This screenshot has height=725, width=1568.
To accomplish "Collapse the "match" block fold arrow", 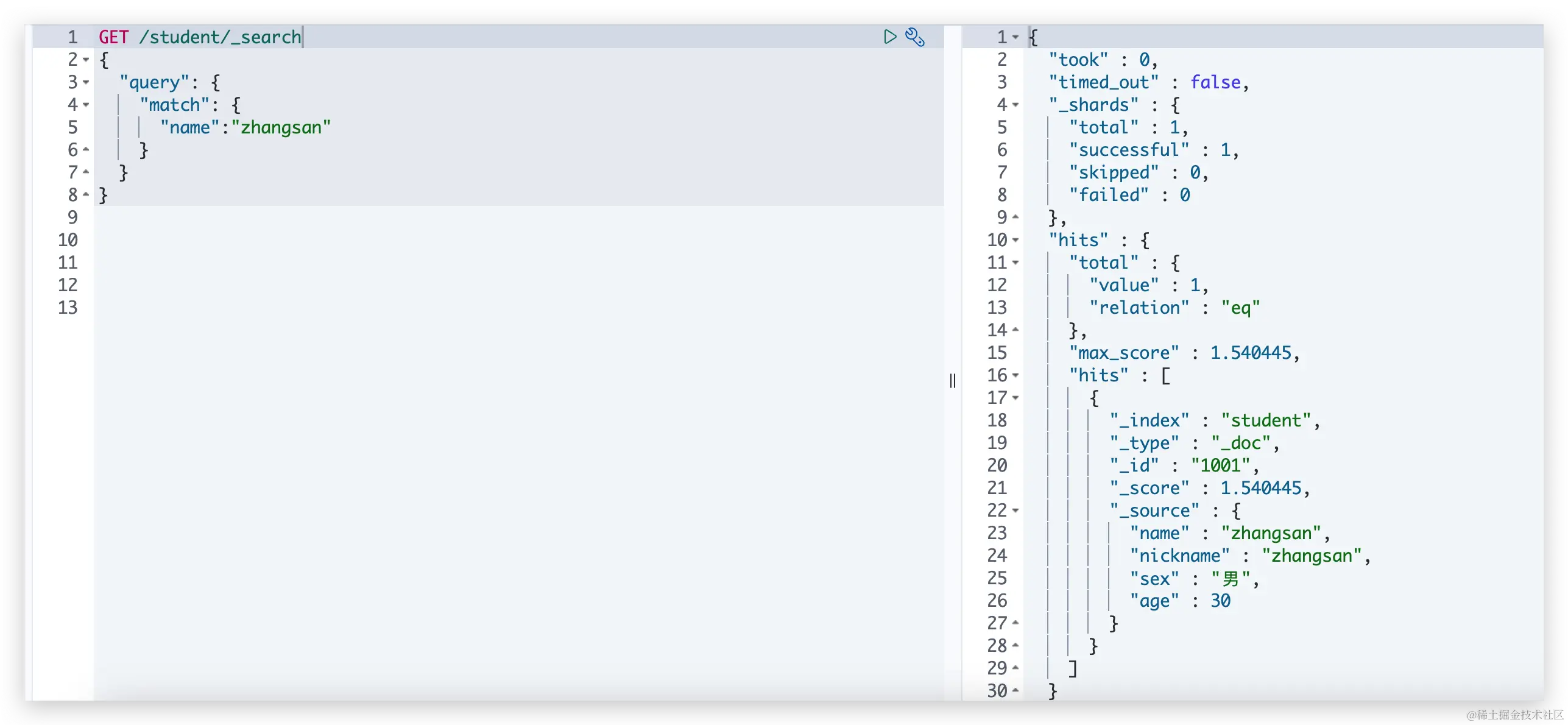I will [x=86, y=105].
